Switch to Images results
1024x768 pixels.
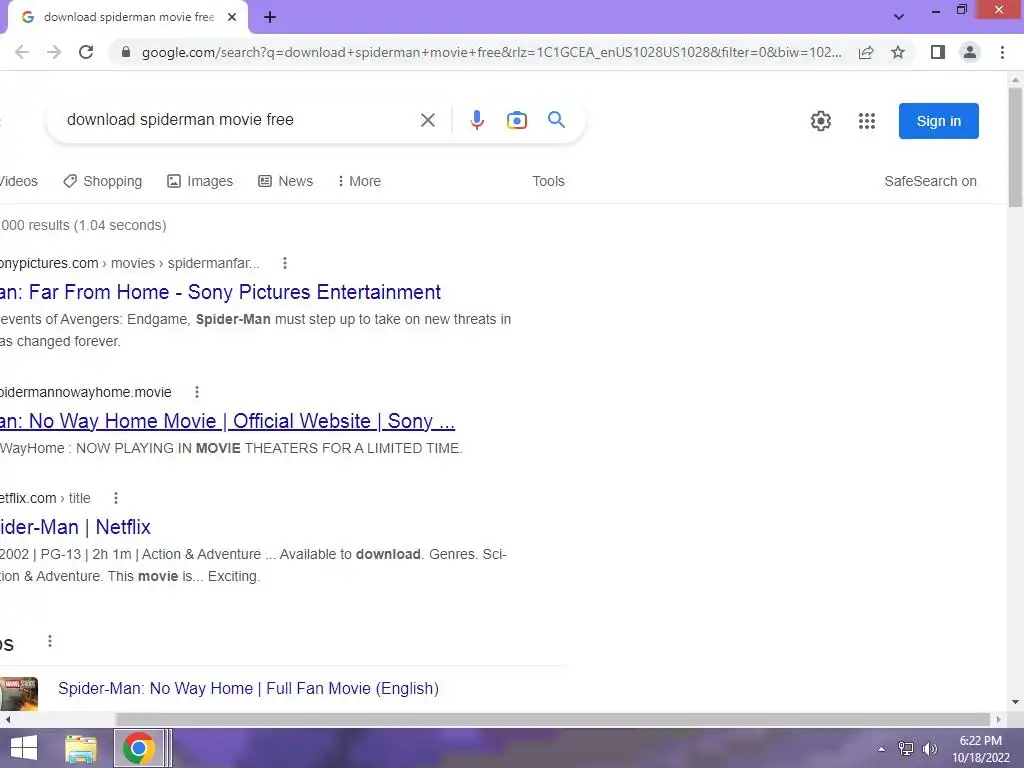coord(200,182)
